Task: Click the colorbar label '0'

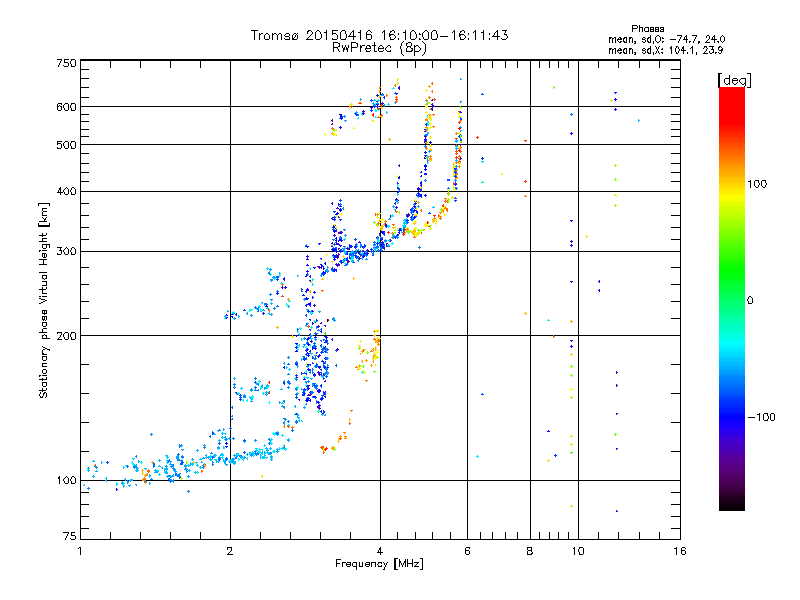Action: coord(750,301)
